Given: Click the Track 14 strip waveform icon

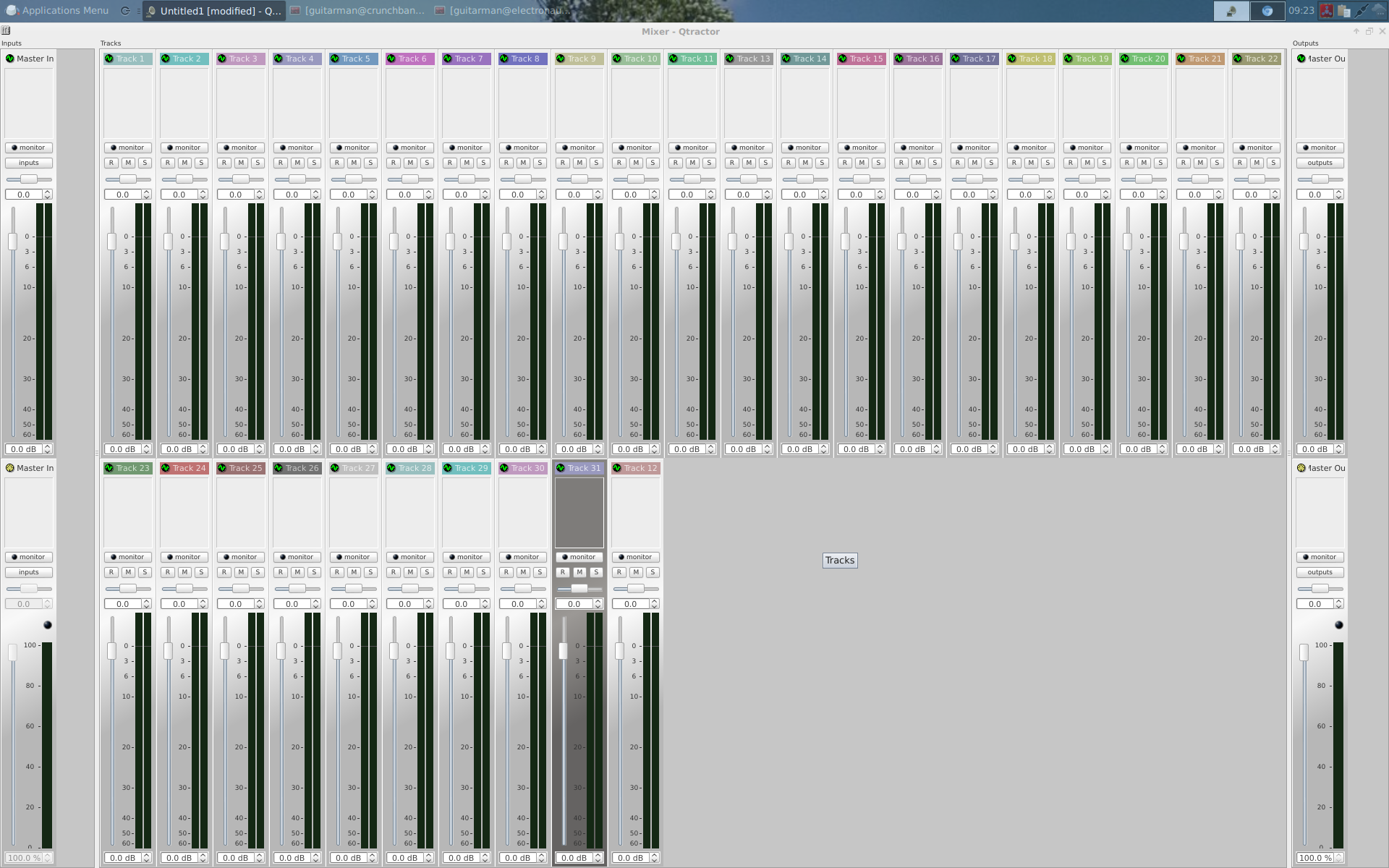Looking at the screenshot, I should [x=786, y=59].
